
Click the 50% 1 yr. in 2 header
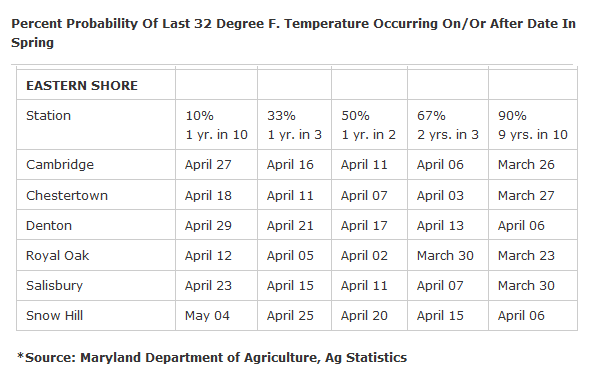click(368, 125)
